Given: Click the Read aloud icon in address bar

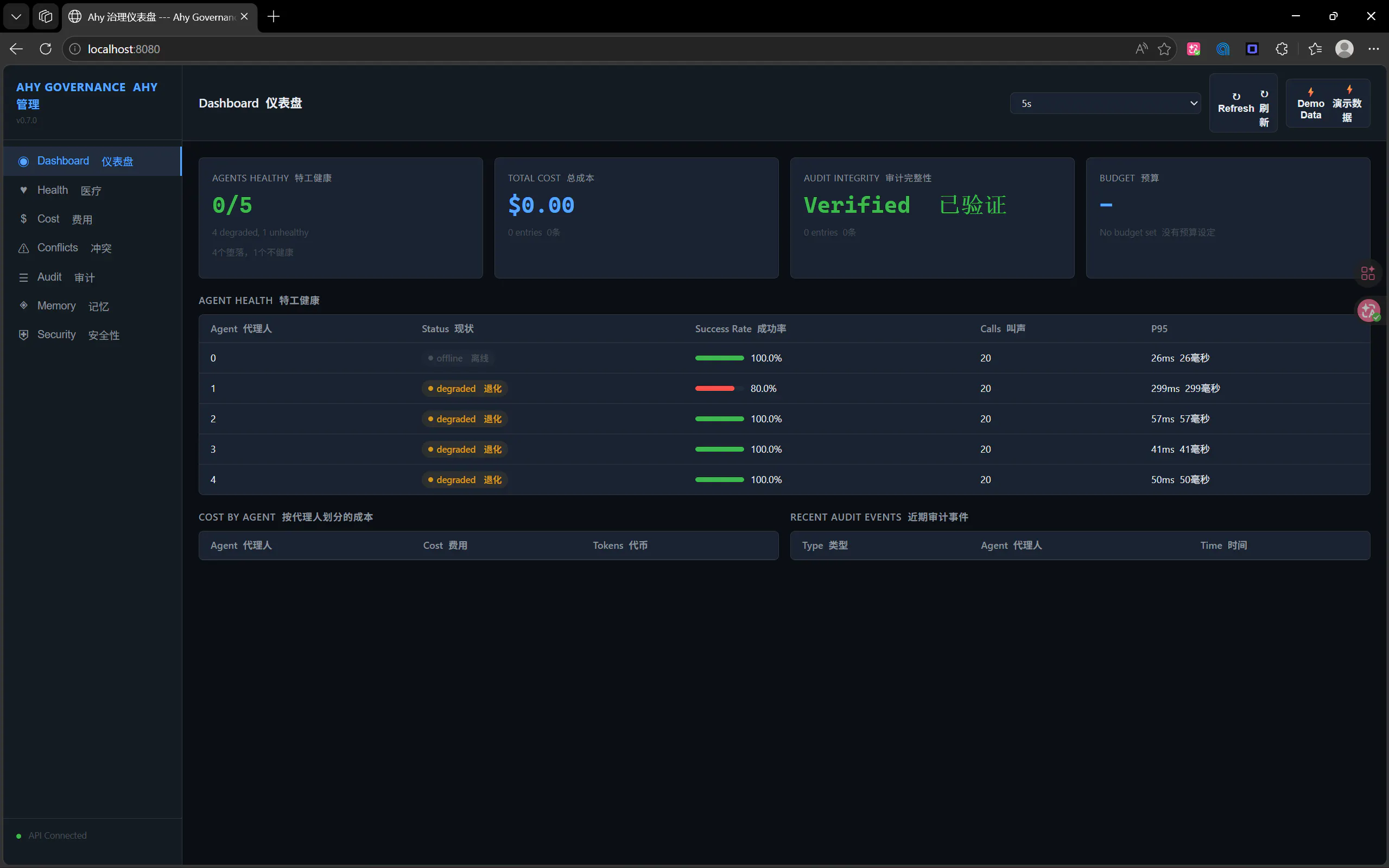Looking at the screenshot, I should click(x=1141, y=49).
